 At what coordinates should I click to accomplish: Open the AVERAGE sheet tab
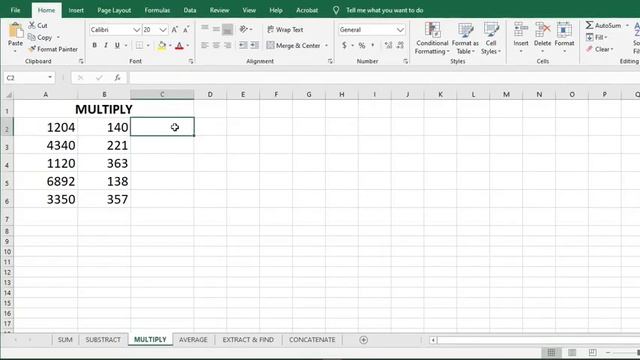[x=193, y=340]
